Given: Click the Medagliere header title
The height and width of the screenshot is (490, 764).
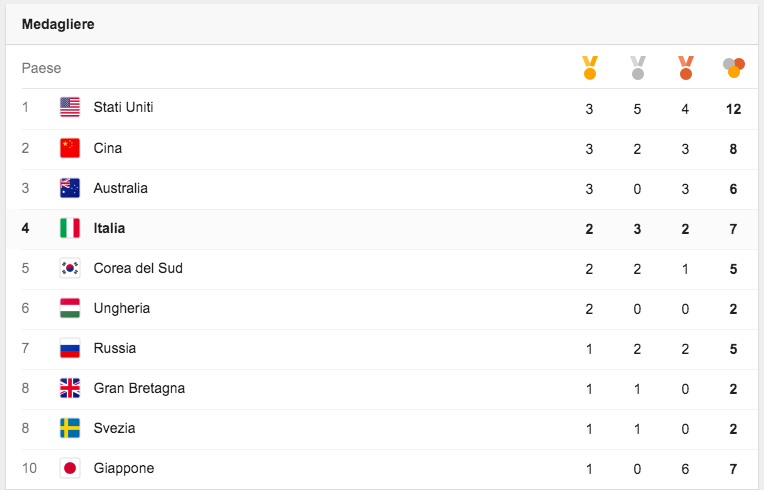Looking at the screenshot, I should pos(58,24).
